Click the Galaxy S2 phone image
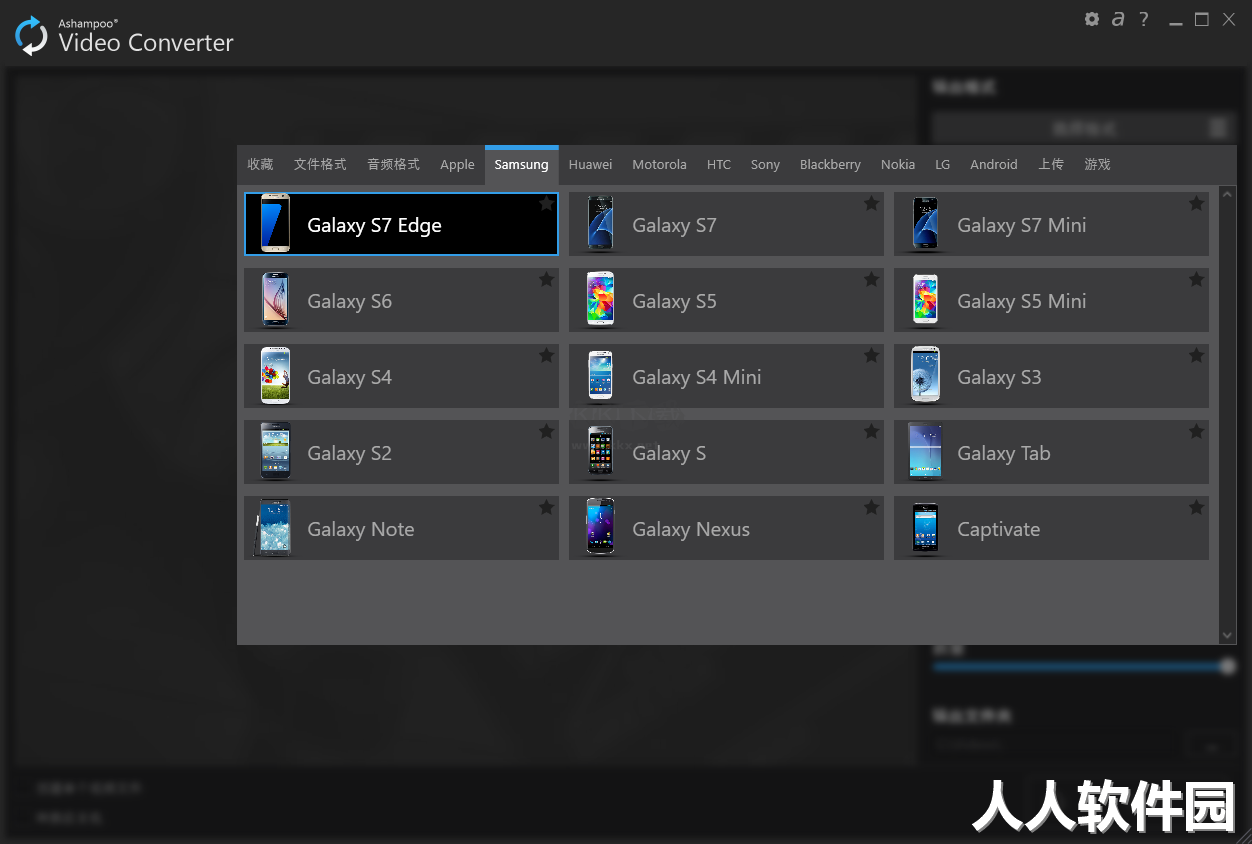The width and height of the screenshot is (1252, 844). 275,452
